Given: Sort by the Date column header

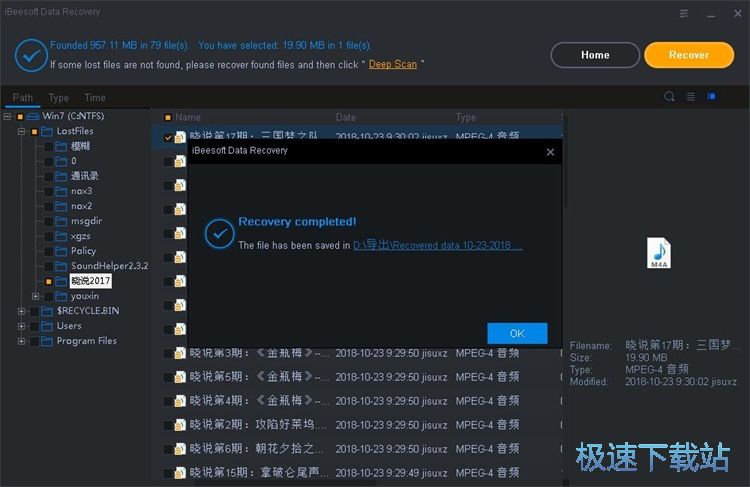Looking at the screenshot, I should point(346,117).
